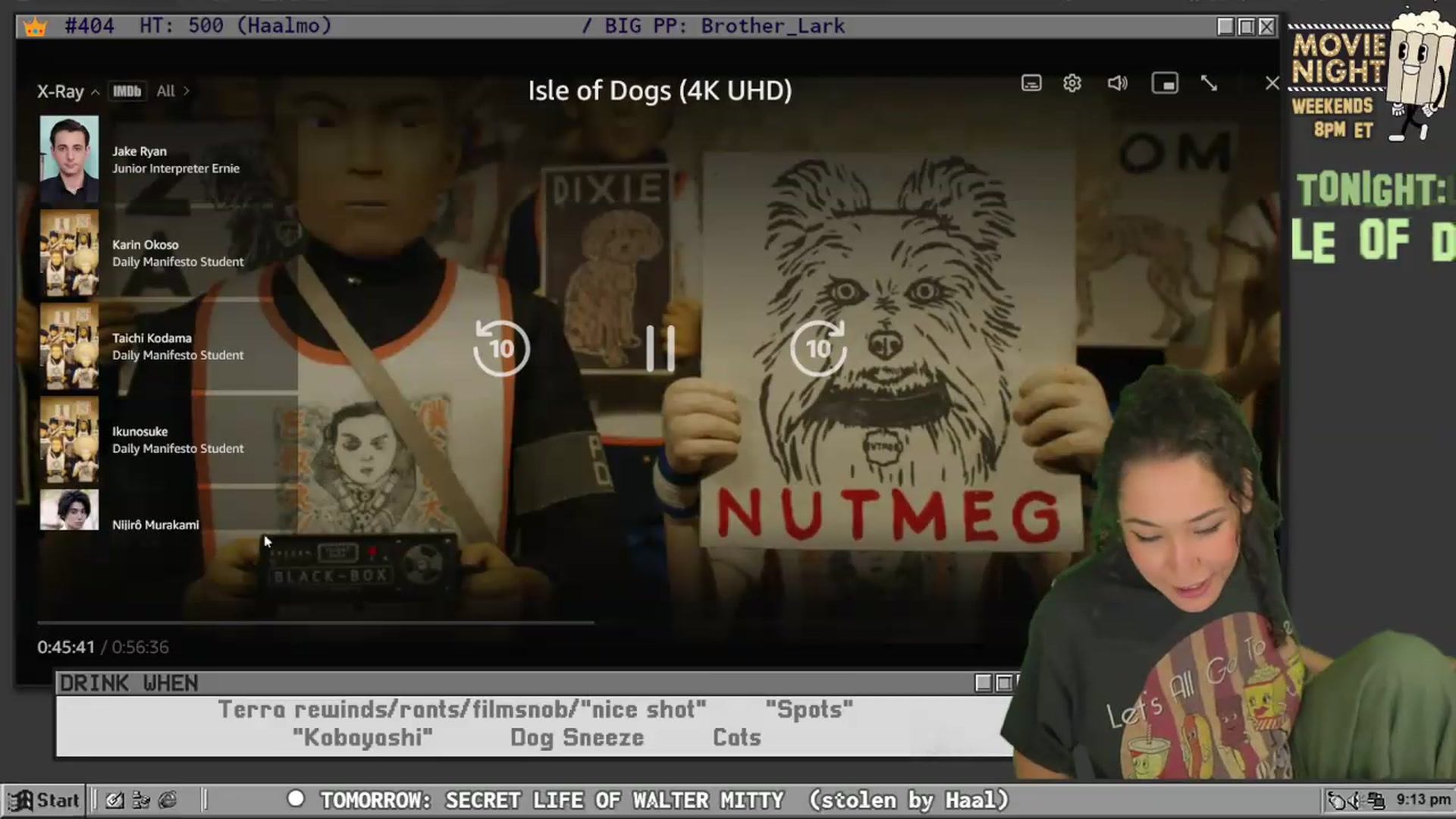Image resolution: width=1456 pixels, height=819 pixels.
Task: Click the Movie Night popcorn logo
Action: tap(1370, 74)
